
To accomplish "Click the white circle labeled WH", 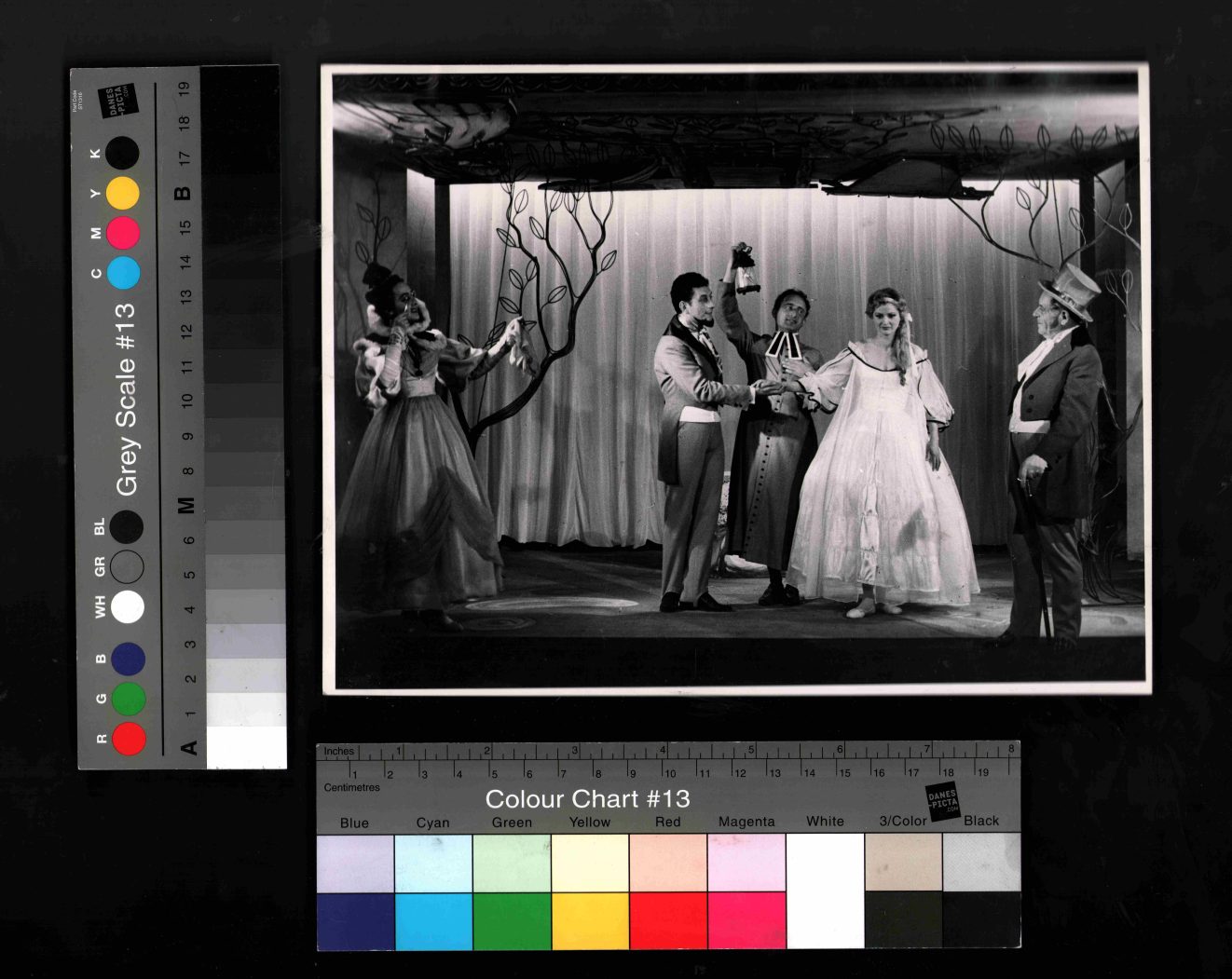I will [x=128, y=606].
